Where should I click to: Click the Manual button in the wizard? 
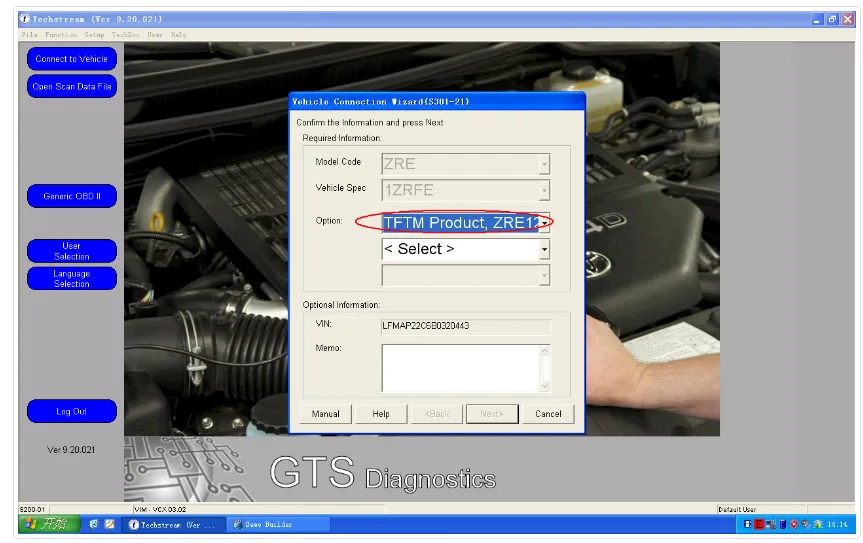pyautogui.click(x=325, y=414)
